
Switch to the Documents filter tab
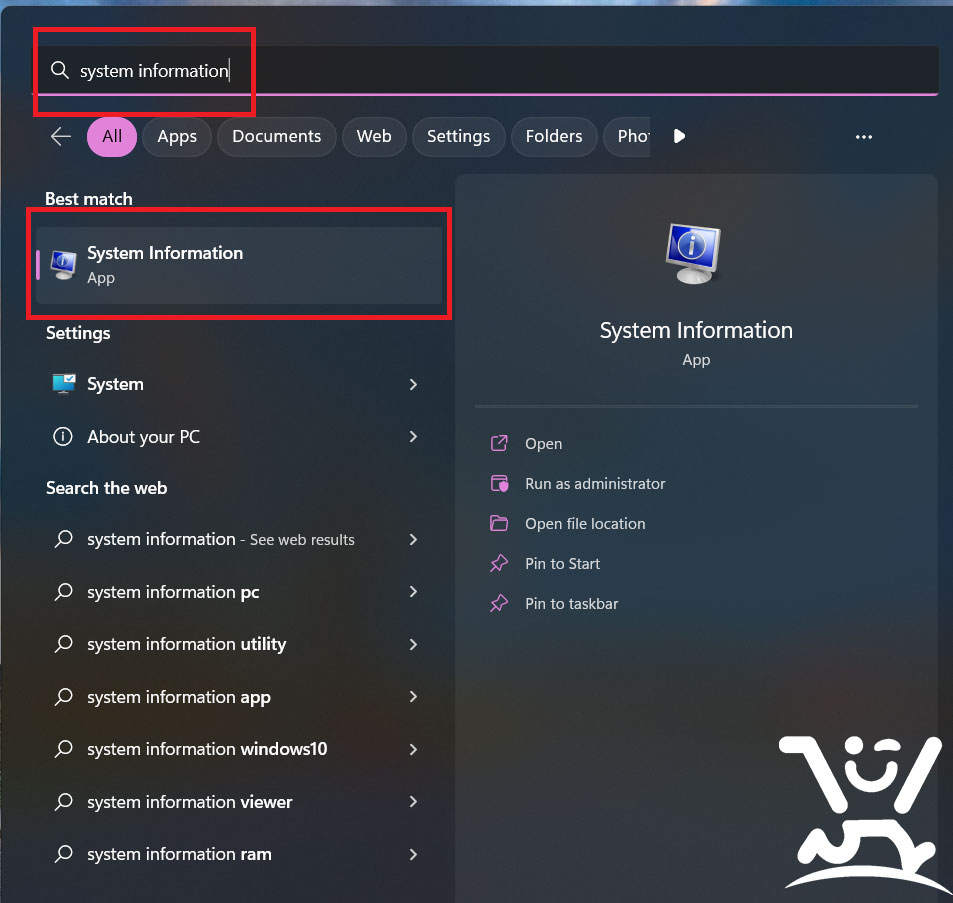point(277,137)
